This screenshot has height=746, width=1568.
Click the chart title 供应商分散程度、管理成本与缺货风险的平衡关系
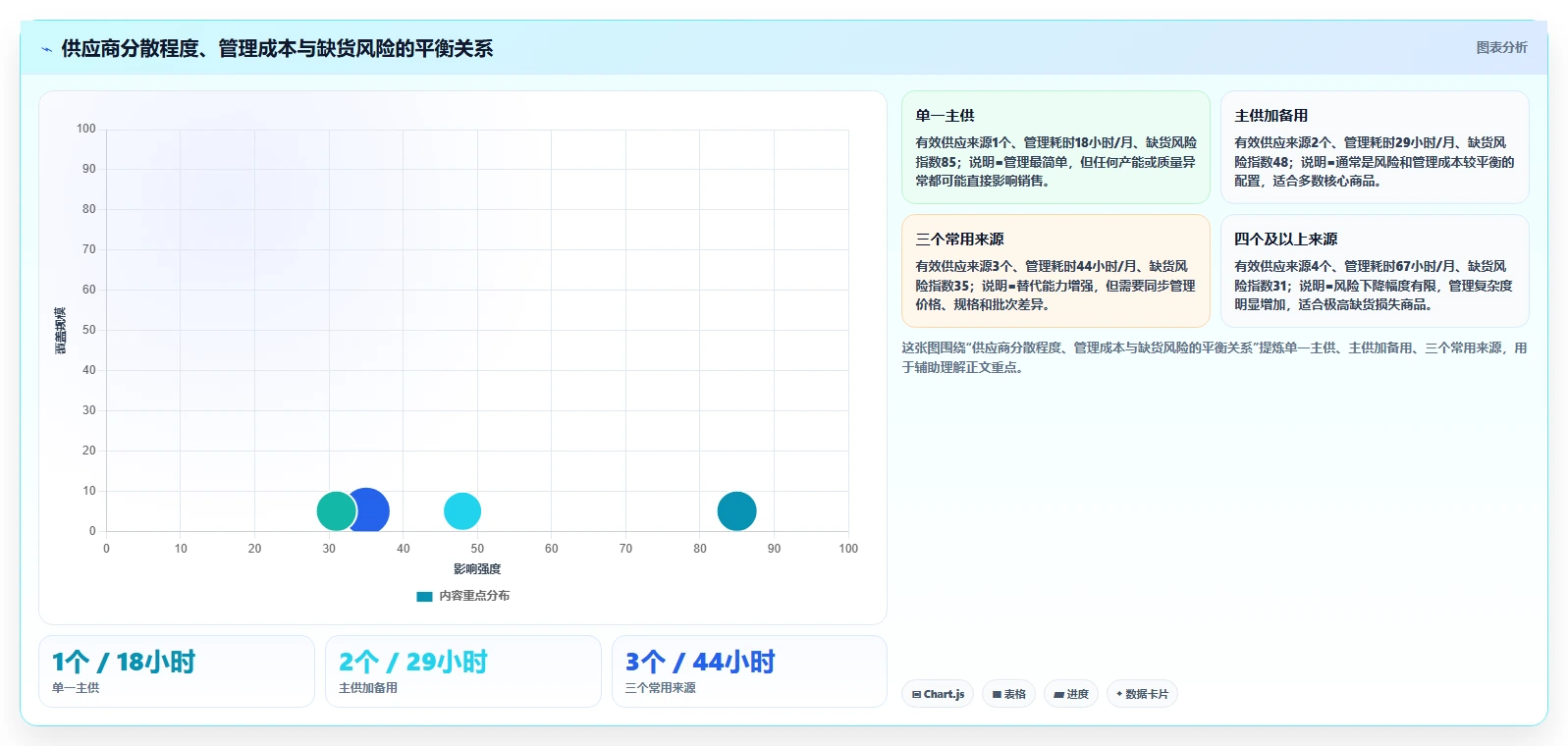click(277, 49)
